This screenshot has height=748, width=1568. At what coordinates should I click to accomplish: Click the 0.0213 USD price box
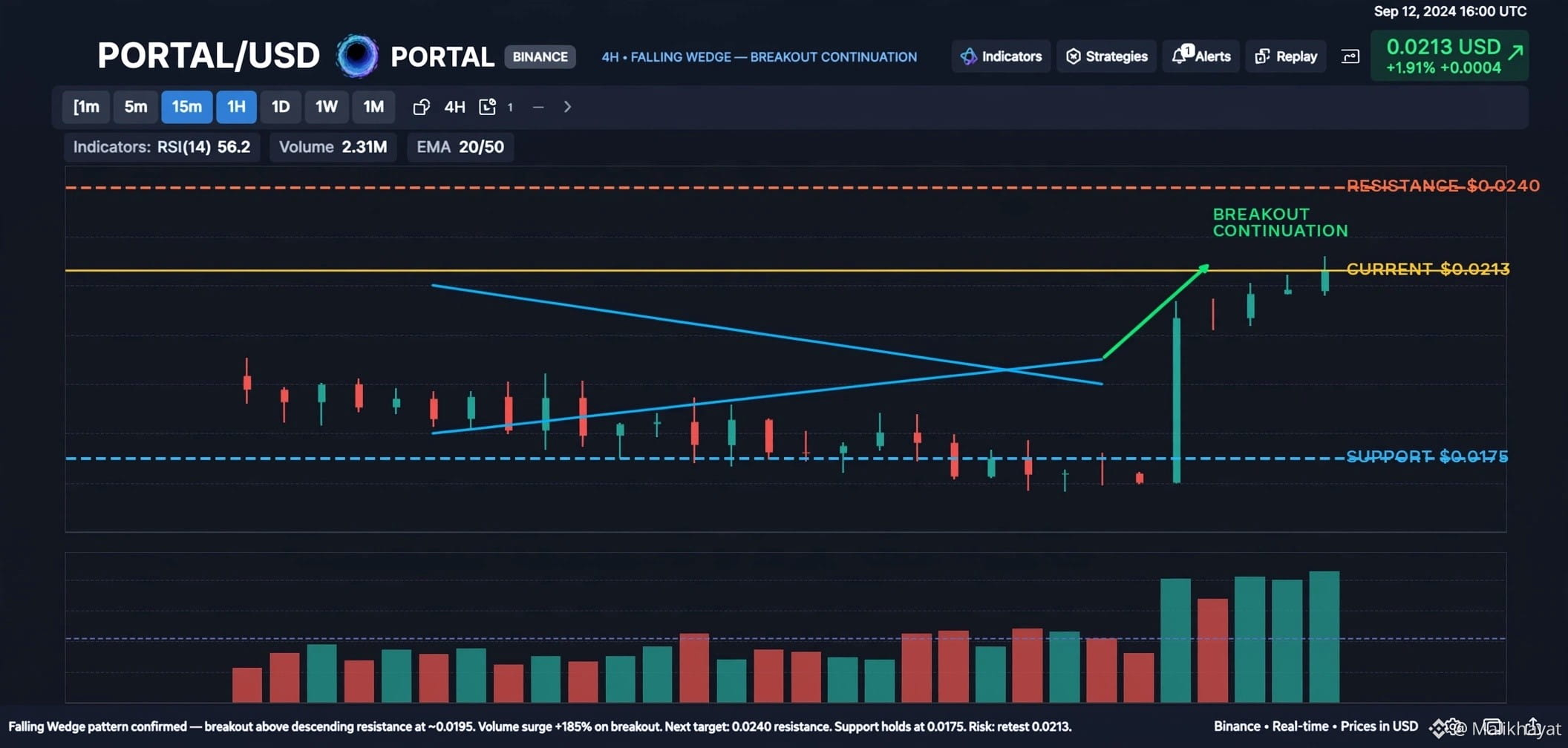tap(1449, 56)
